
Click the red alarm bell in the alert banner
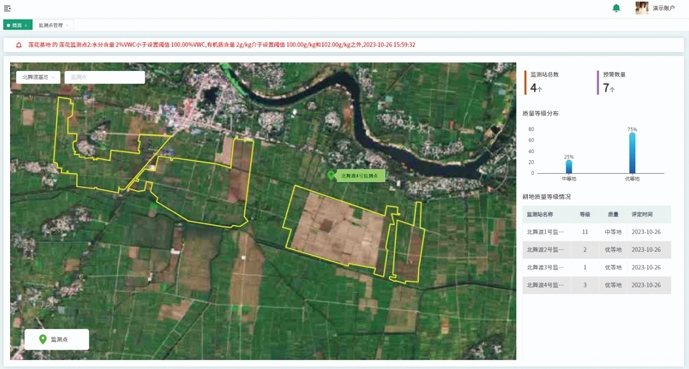19,45
